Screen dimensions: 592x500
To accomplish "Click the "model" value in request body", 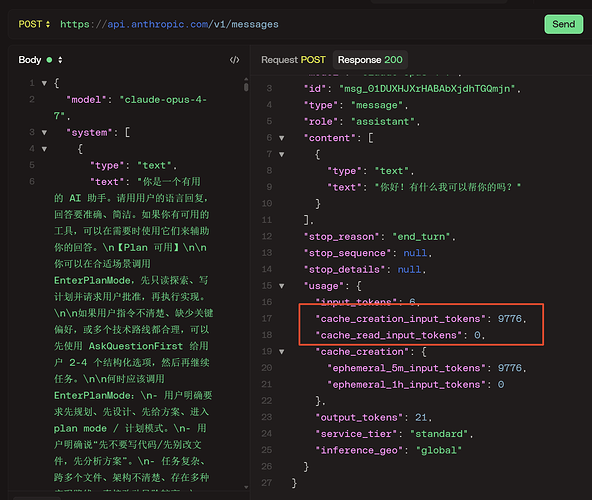I will pos(130,108).
